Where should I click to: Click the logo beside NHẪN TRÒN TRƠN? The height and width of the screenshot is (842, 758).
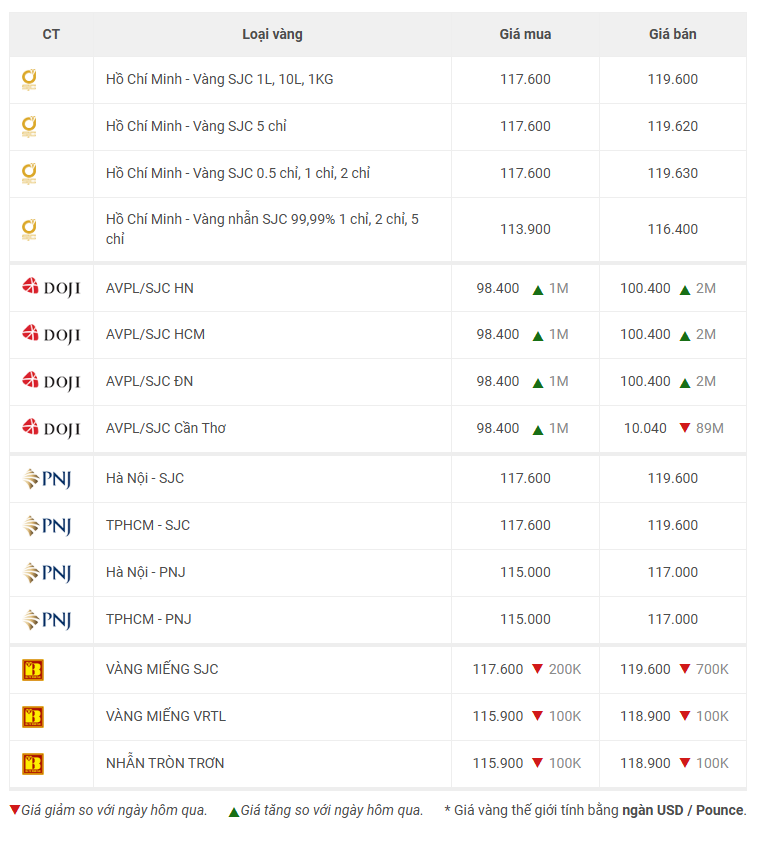33,764
